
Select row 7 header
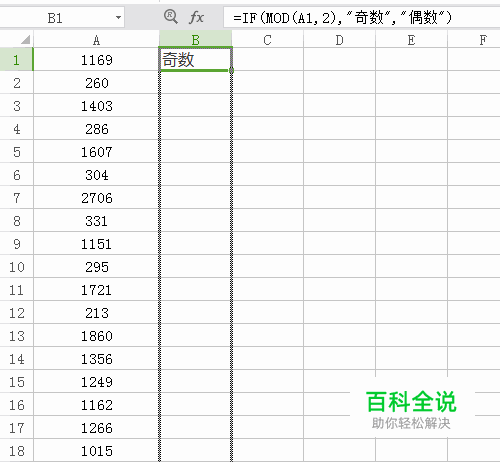point(16,197)
